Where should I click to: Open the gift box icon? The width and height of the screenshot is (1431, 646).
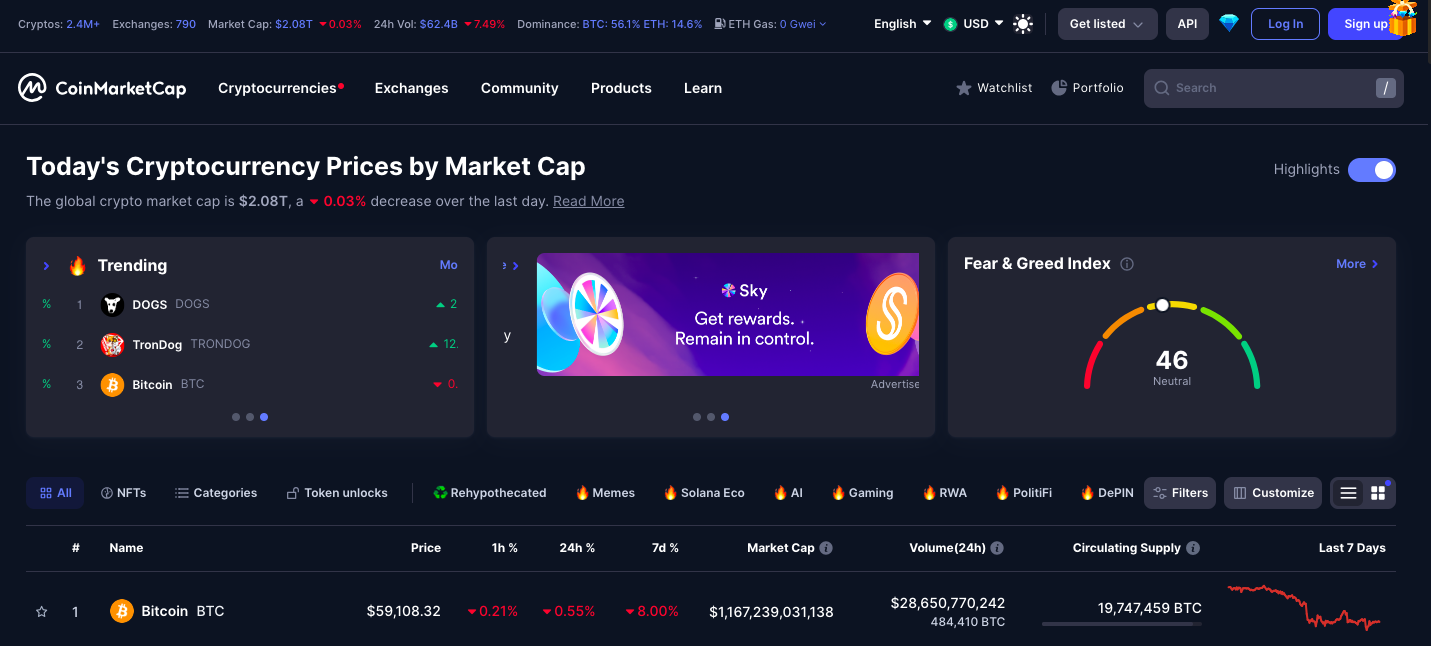1402,18
